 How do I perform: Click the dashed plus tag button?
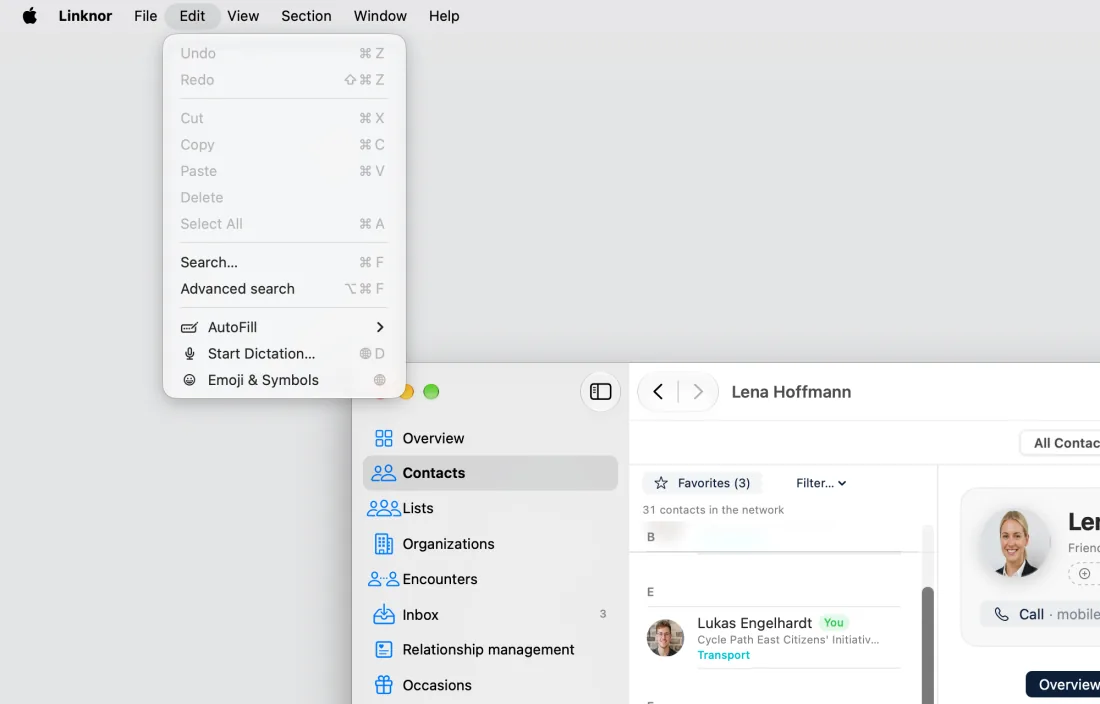1085,574
